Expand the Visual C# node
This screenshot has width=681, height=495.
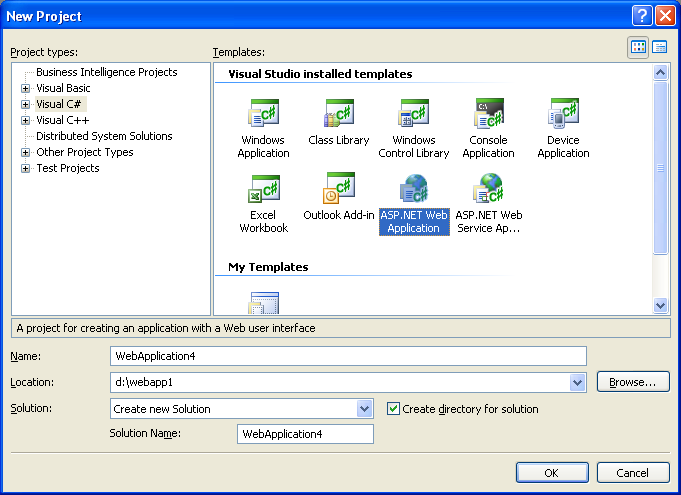pyautogui.click(x=25, y=104)
